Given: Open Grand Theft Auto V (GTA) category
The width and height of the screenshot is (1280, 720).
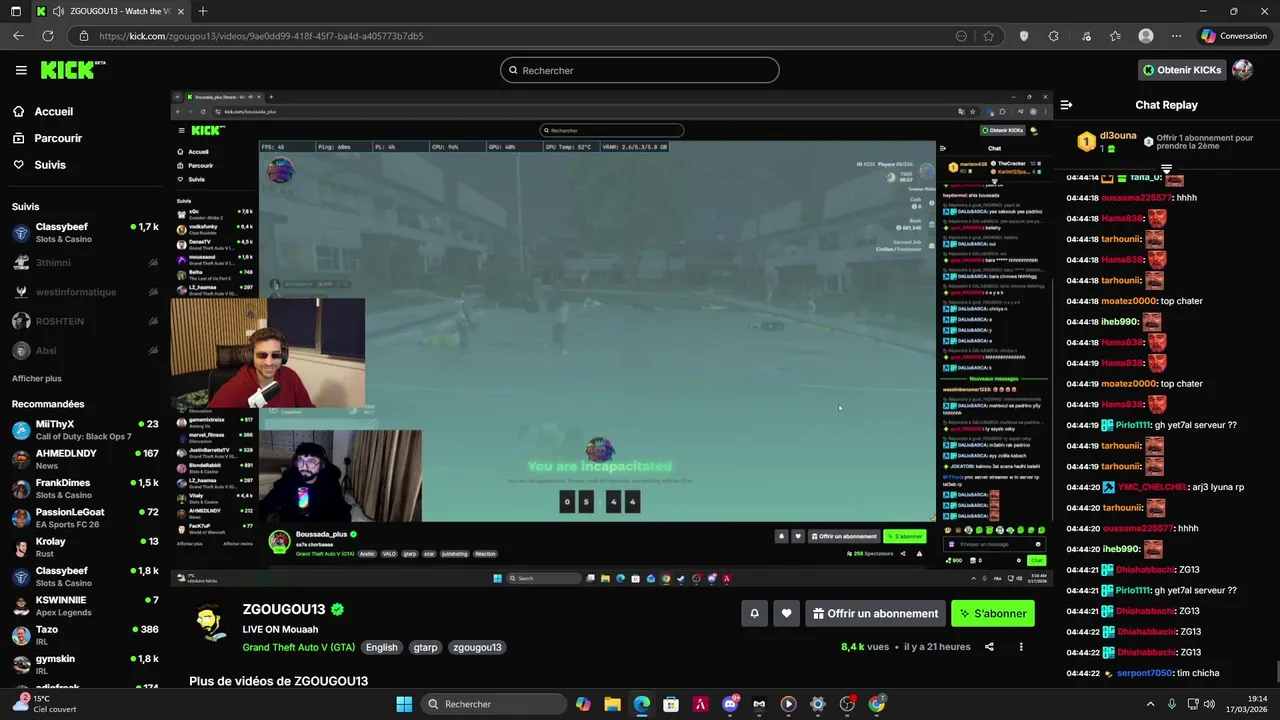Looking at the screenshot, I should point(298,647).
